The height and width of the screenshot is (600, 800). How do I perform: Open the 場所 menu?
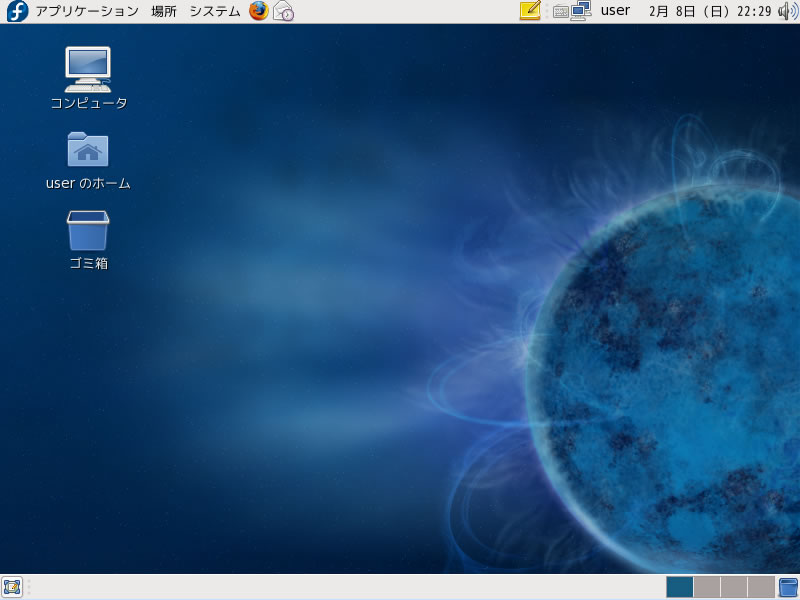coord(164,11)
